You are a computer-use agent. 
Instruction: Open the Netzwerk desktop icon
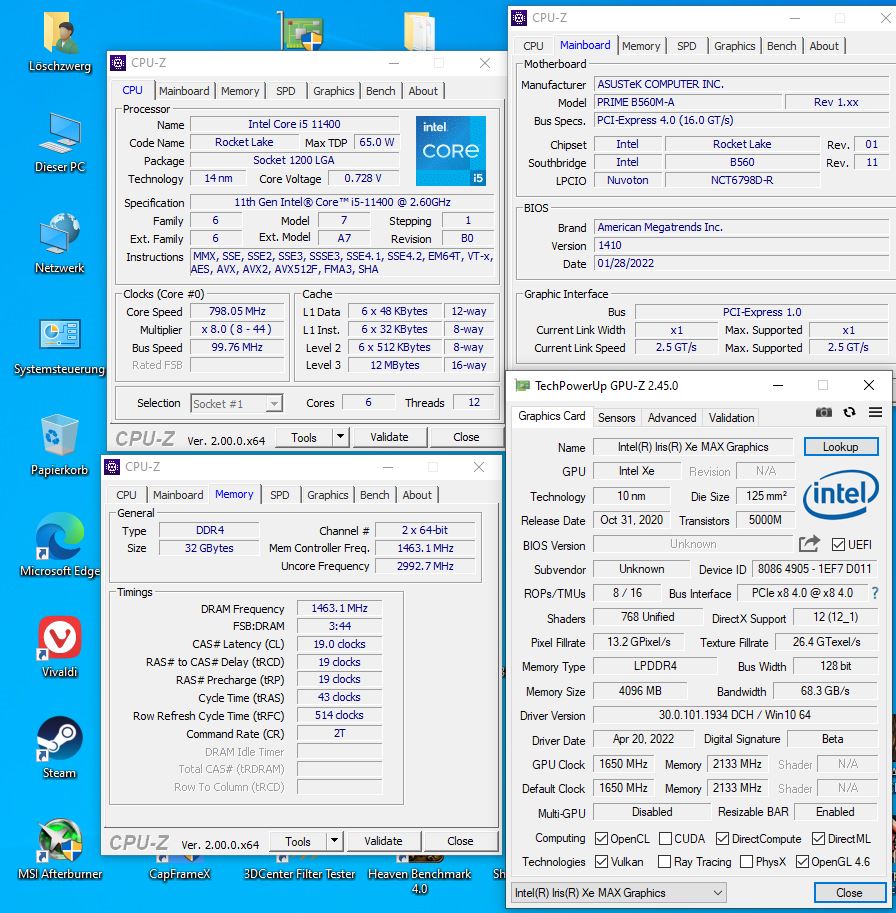tap(60, 234)
